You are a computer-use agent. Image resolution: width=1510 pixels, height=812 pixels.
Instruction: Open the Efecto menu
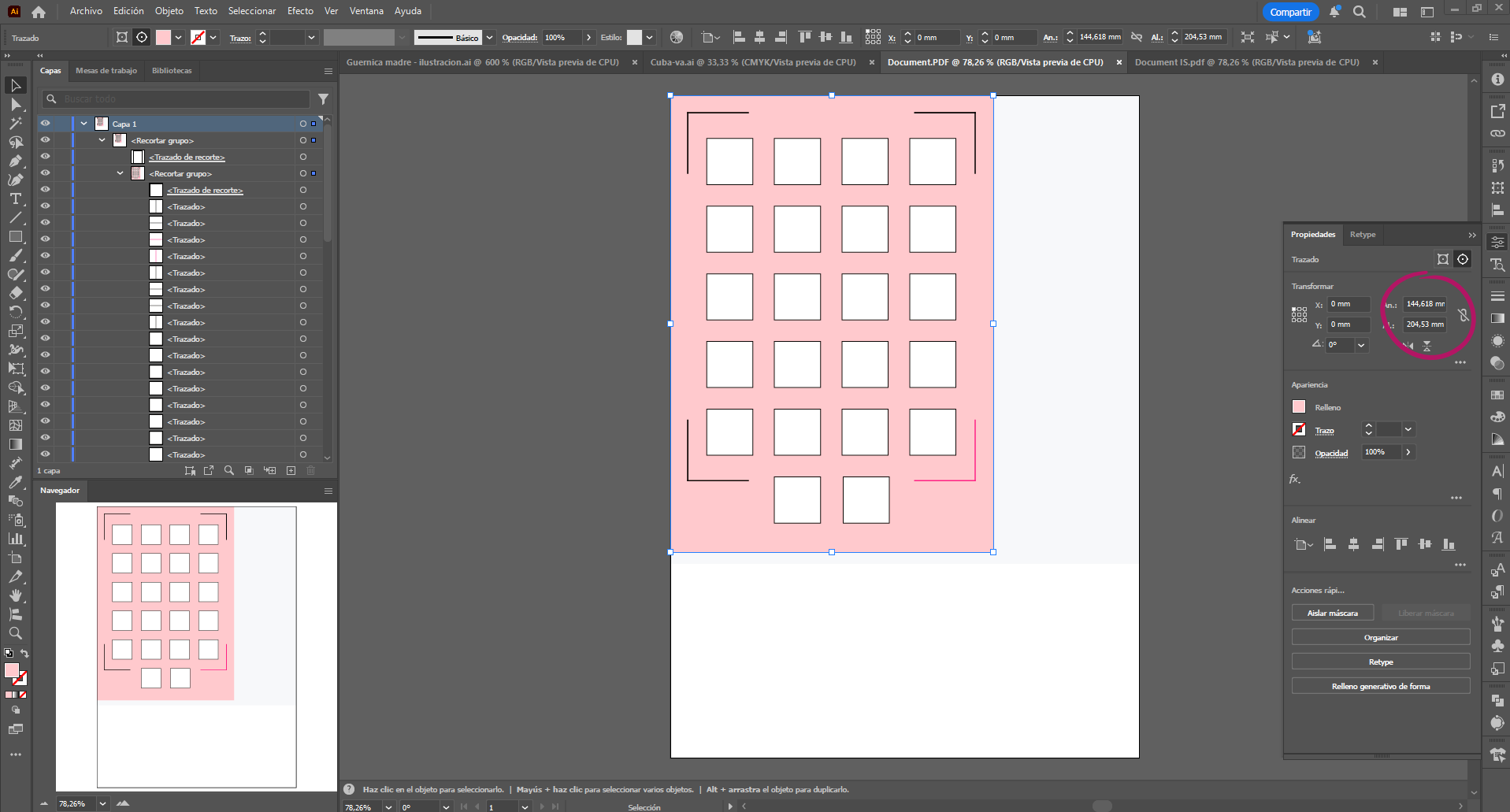click(x=300, y=11)
